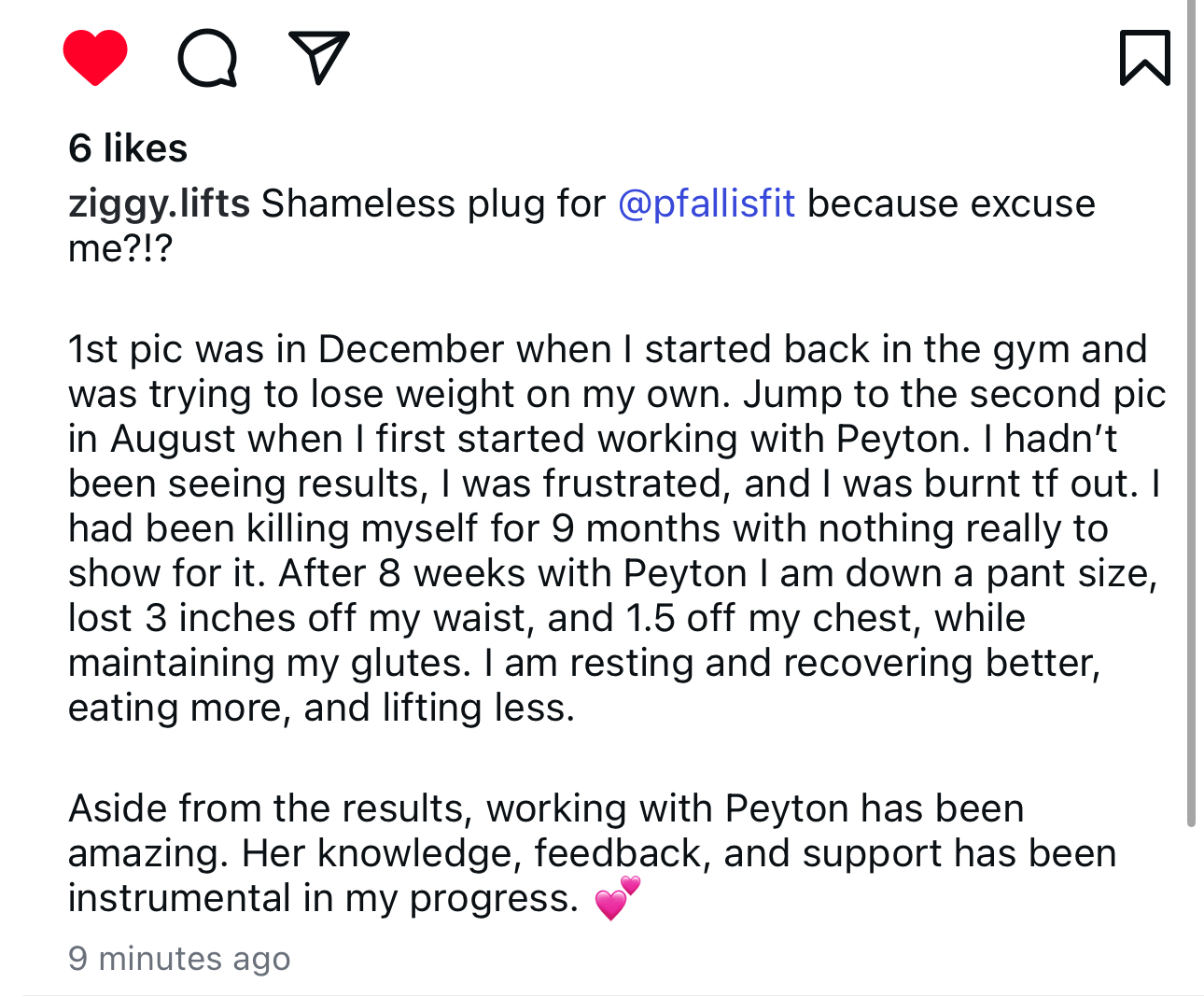Click the line starting "amazing. Her knowledge, feedback"
The image size is (1204, 997).
592,853
